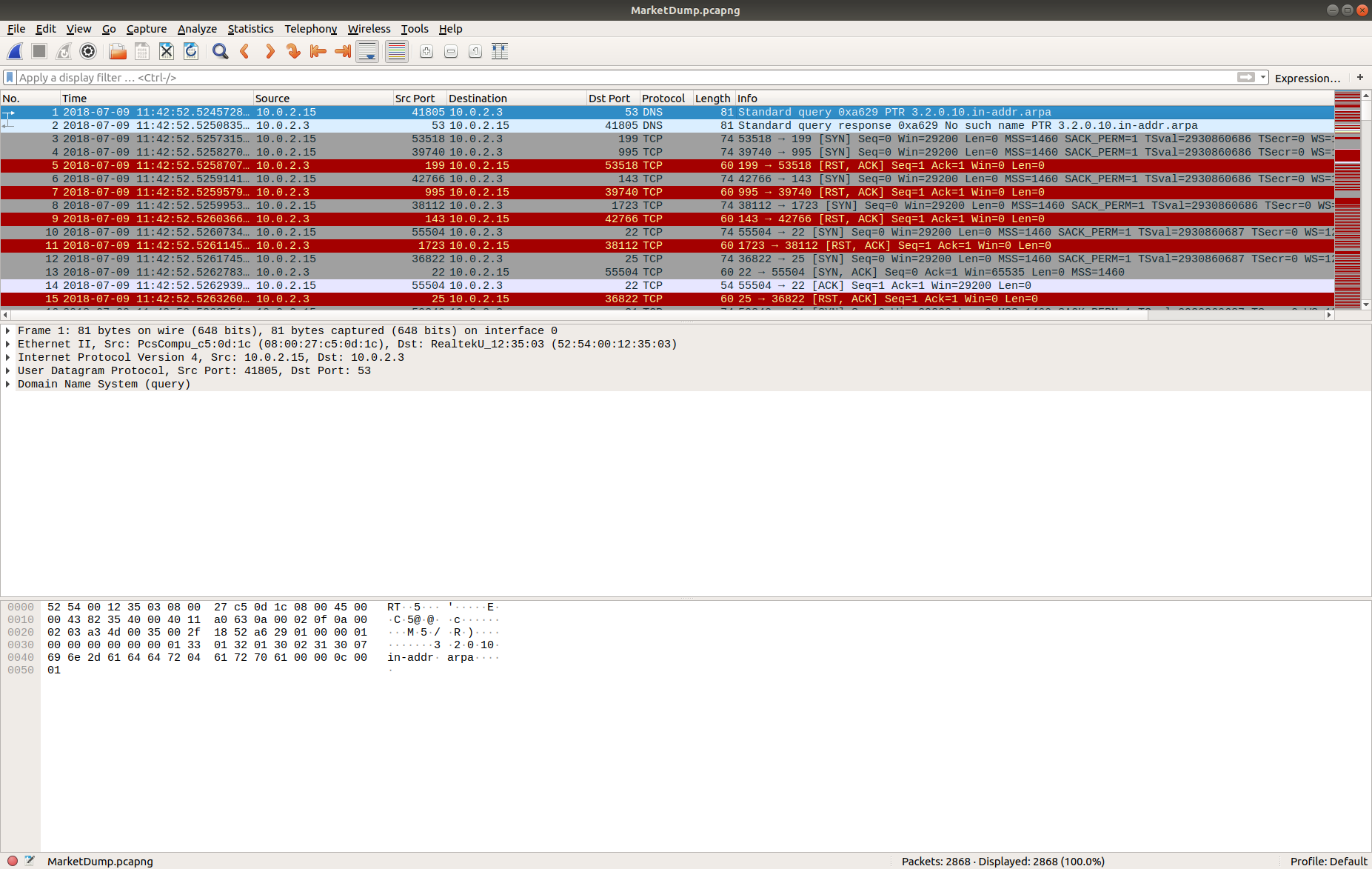Image resolution: width=1372 pixels, height=869 pixels.
Task: Jump to the last packet icon
Action: [x=343, y=51]
